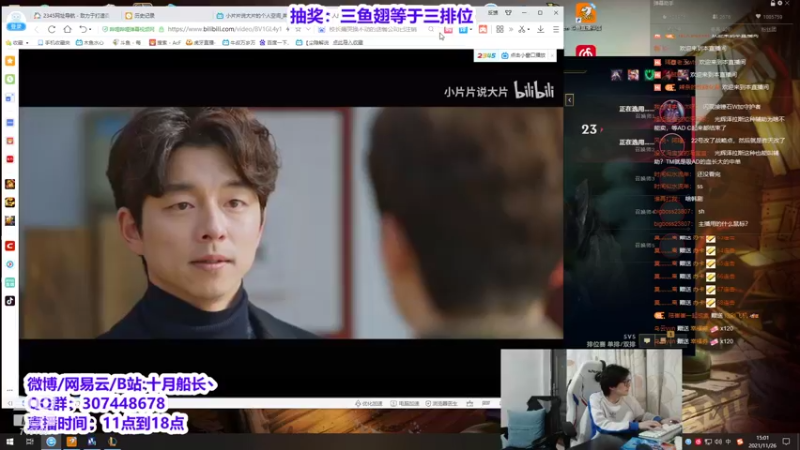This screenshot has width=800, height=450.
Task: Click the browser search box
Action: click(373, 29)
